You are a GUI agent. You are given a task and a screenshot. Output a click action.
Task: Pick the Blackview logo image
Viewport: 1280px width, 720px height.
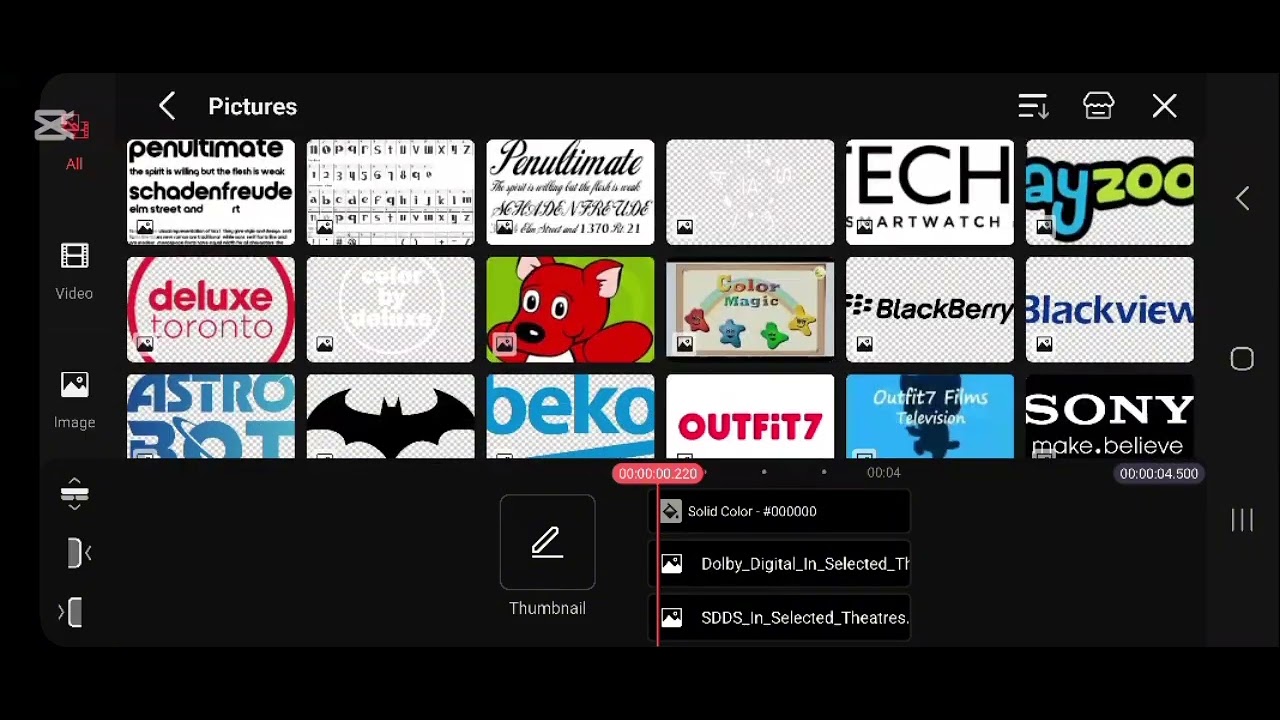1110,310
